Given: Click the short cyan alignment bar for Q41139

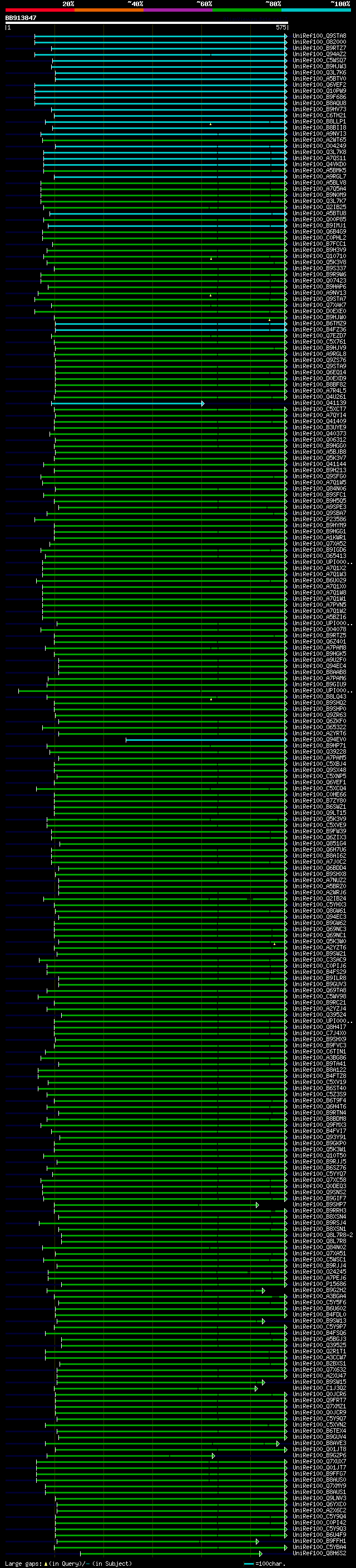Looking at the screenshot, I should tap(128, 404).
